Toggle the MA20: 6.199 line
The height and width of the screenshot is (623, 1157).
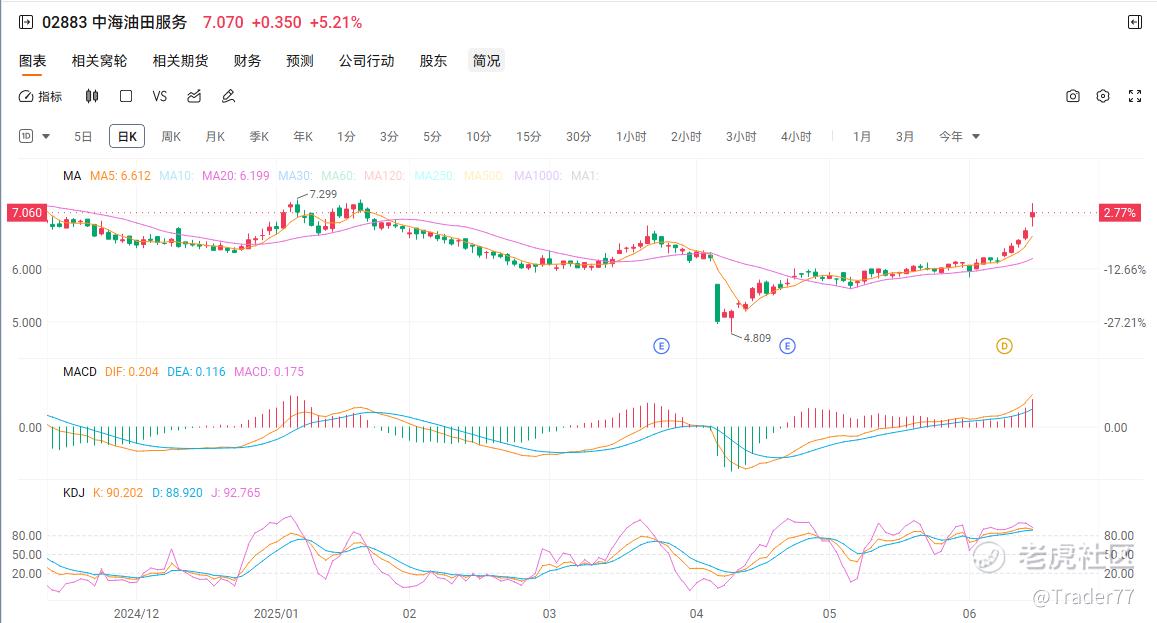[236, 176]
